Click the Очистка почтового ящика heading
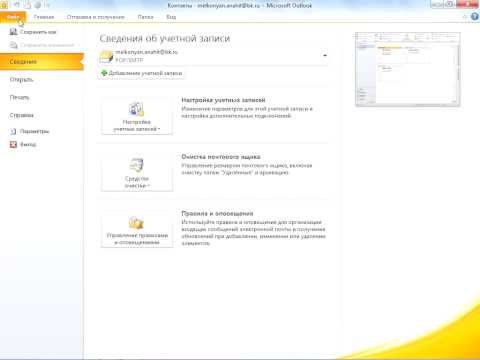The width and height of the screenshot is (480, 360). (221, 157)
